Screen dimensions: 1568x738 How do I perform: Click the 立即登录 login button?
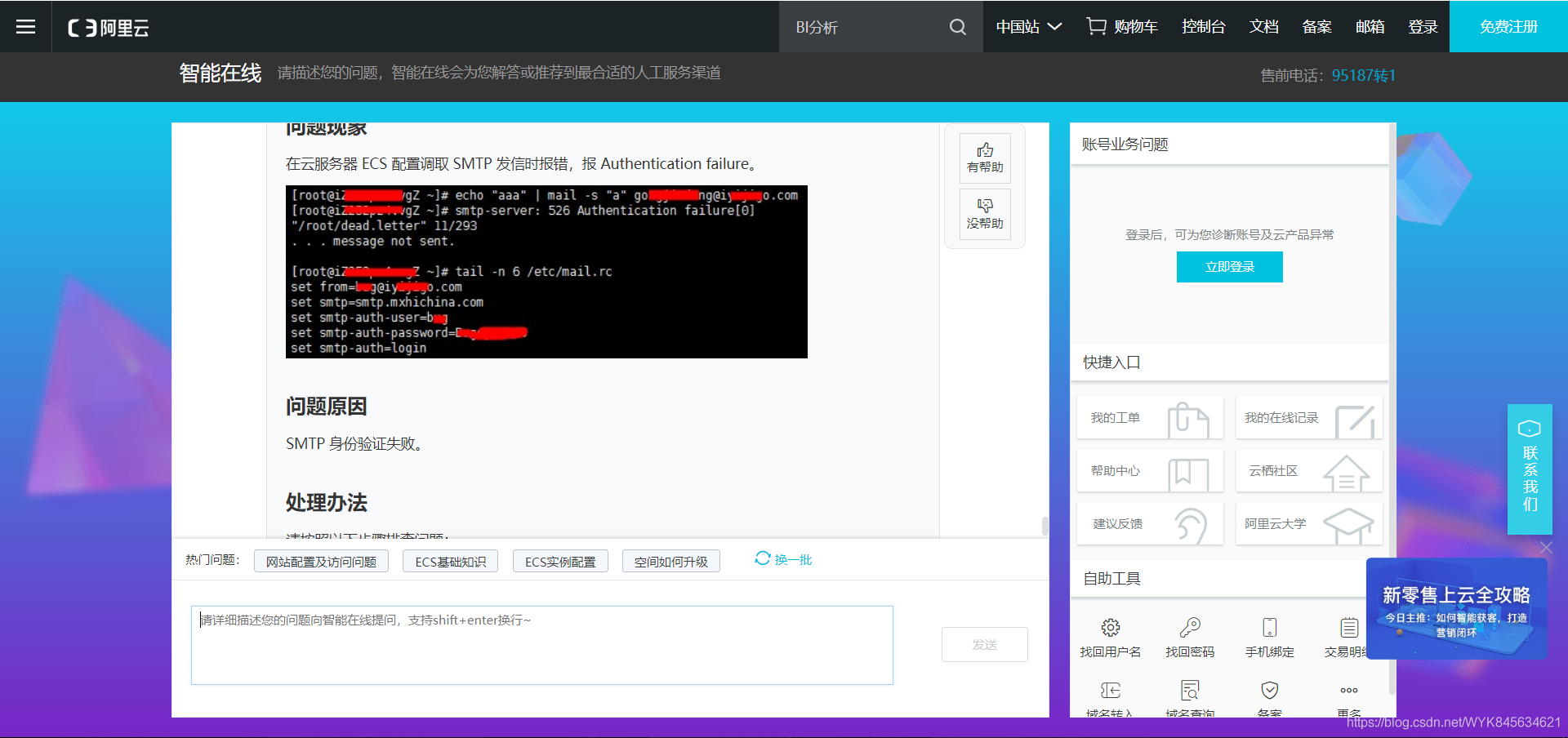[1229, 267]
